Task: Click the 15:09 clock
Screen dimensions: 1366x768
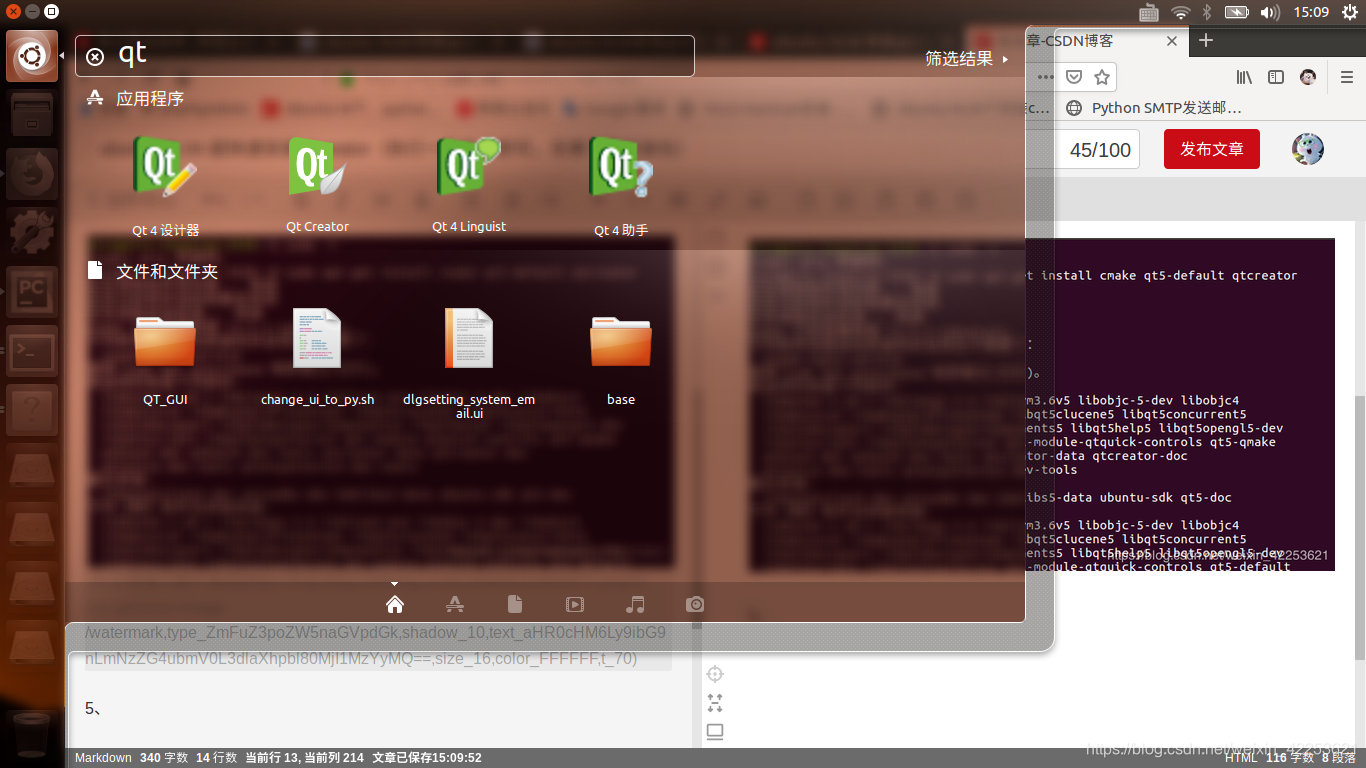Action: pyautogui.click(x=1311, y=12)
